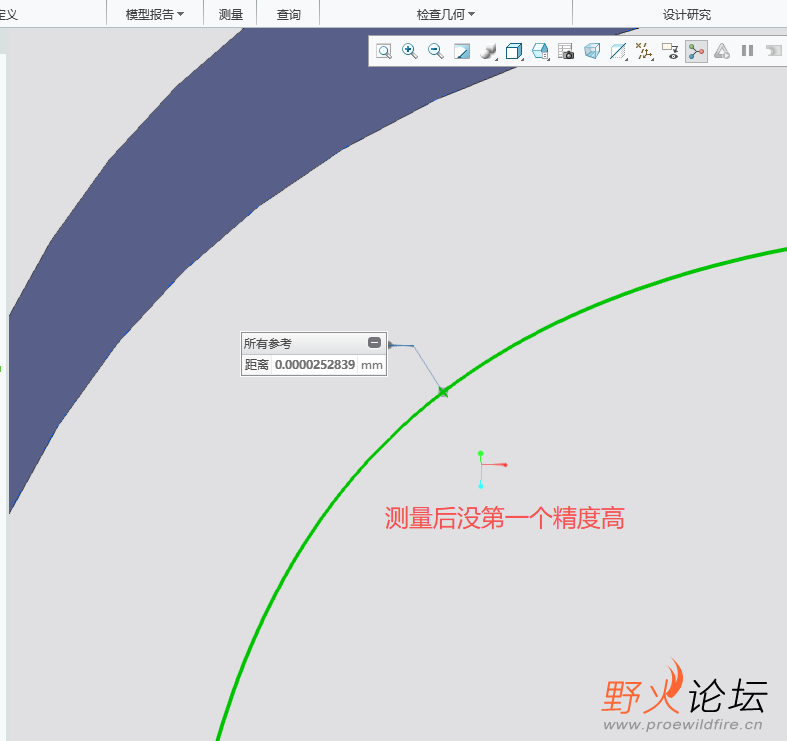Toggle the spin center icon
This screenshot has height=741, width=787.
tap(696, 51)
